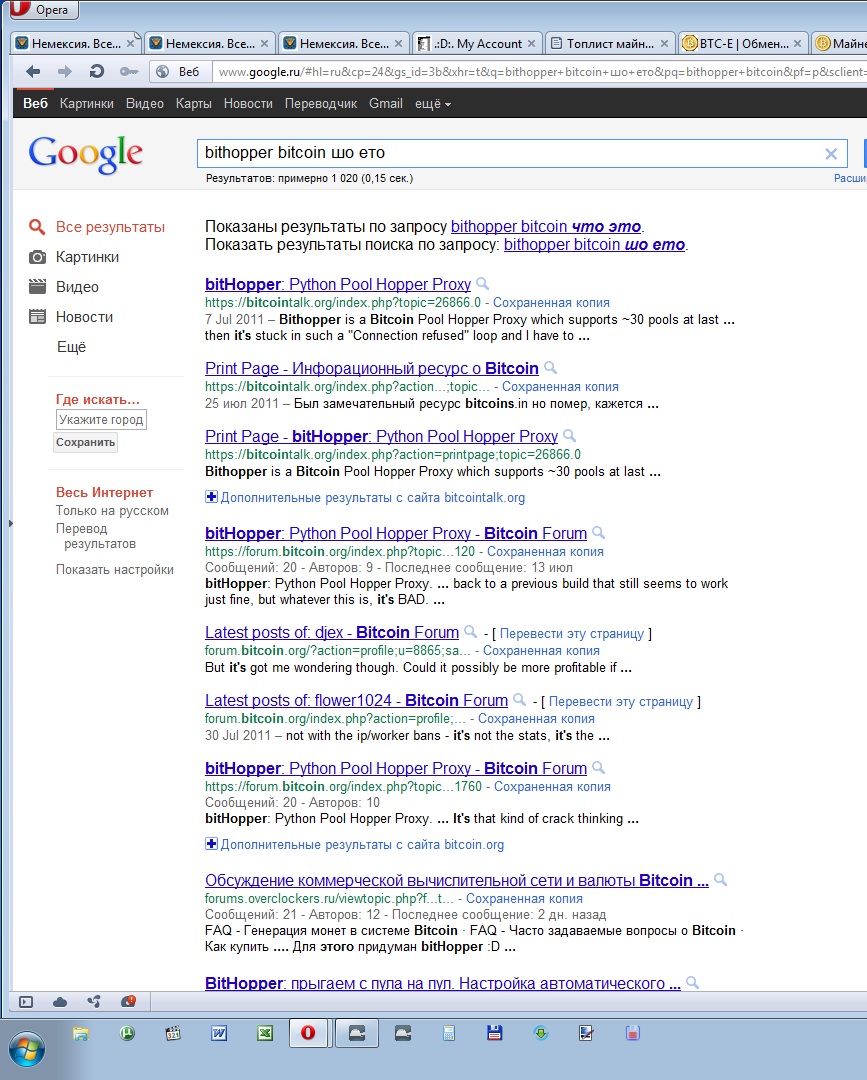Reload the page with the refresh icon

coord(96,72)
